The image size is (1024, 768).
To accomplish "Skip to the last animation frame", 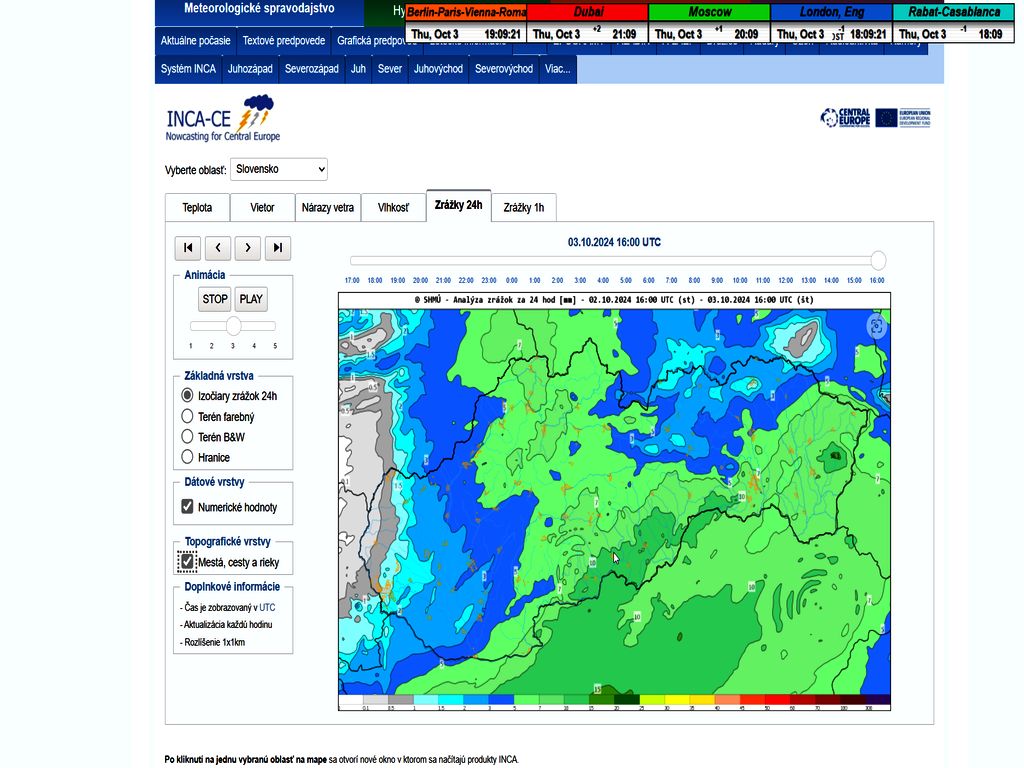I will pyautogui.click(x=278, y=248).
